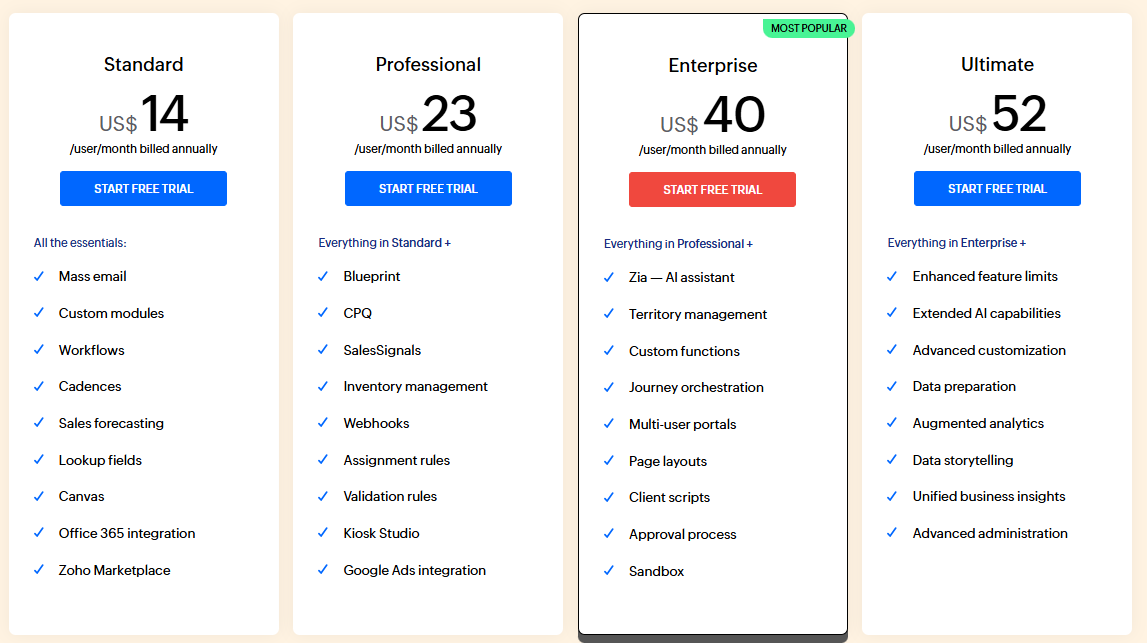Click the Kiosk Studio feature
1147x643 pixels.
(x=381, y=533)
